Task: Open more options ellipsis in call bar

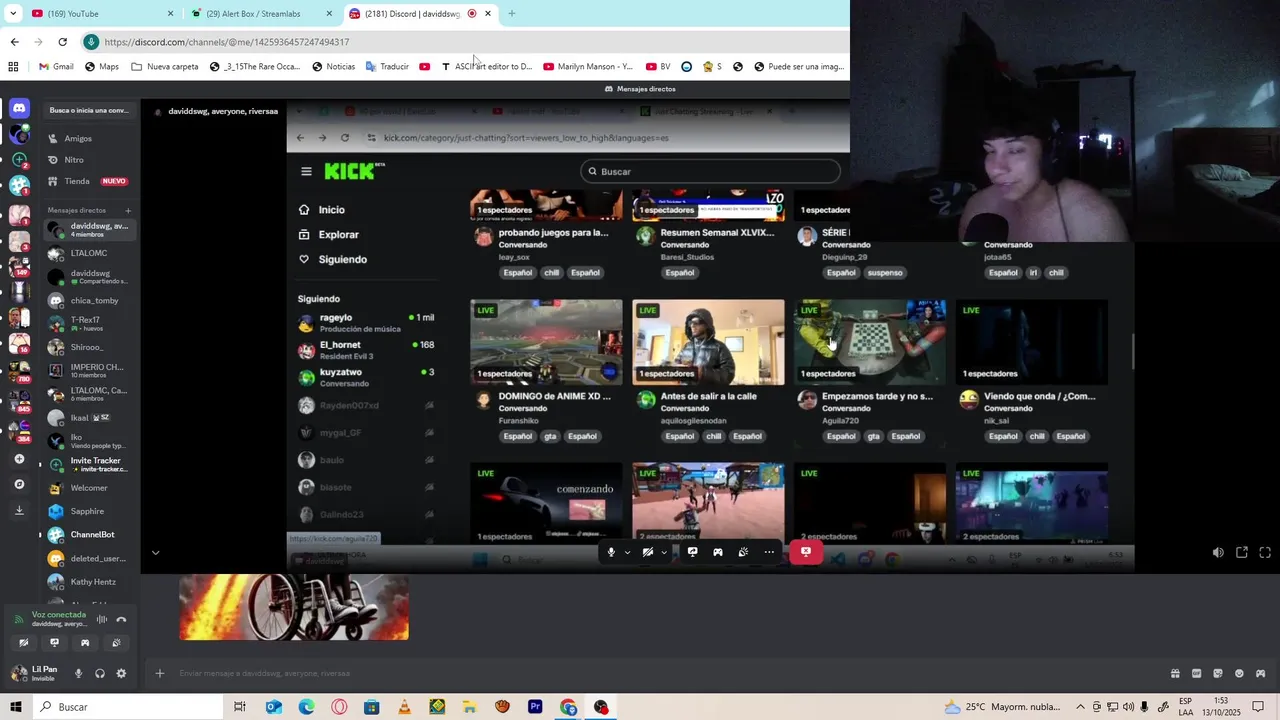Action: tap(769, 552)
